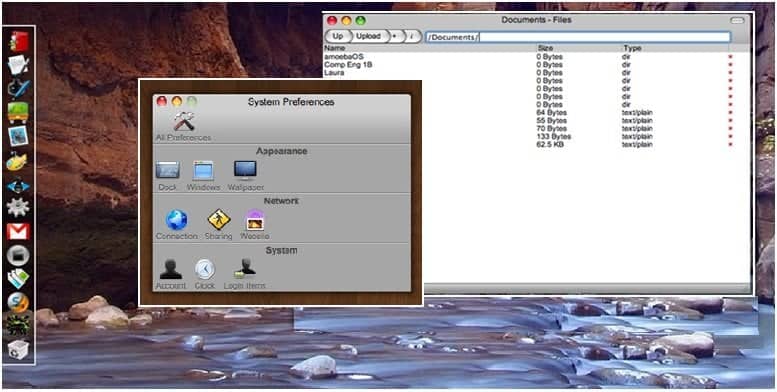Launch the orange S ball app in dock
Image resolution: width=777 pixels, height=392 pixels.
(x=18, y=303)
